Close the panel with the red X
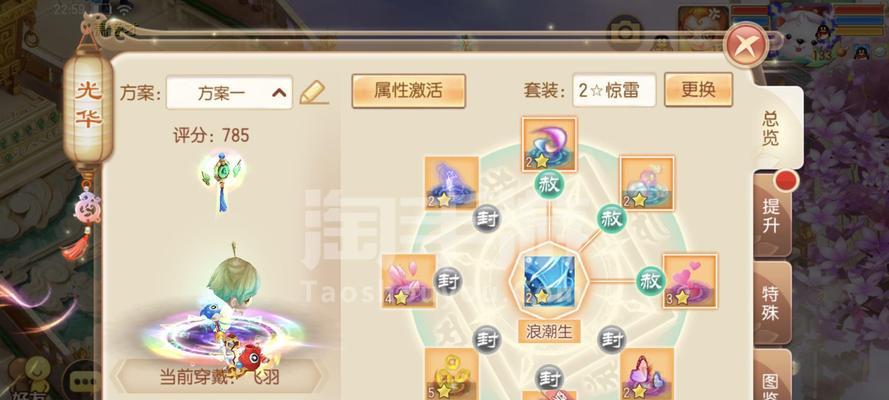 (x=744, y=45)
